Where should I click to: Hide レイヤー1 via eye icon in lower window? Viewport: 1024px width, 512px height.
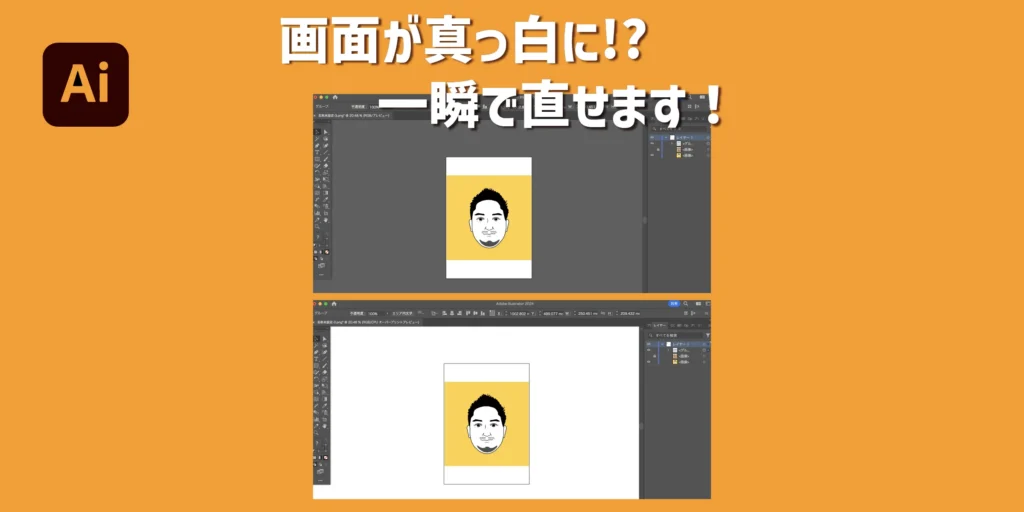coord(648,344)
